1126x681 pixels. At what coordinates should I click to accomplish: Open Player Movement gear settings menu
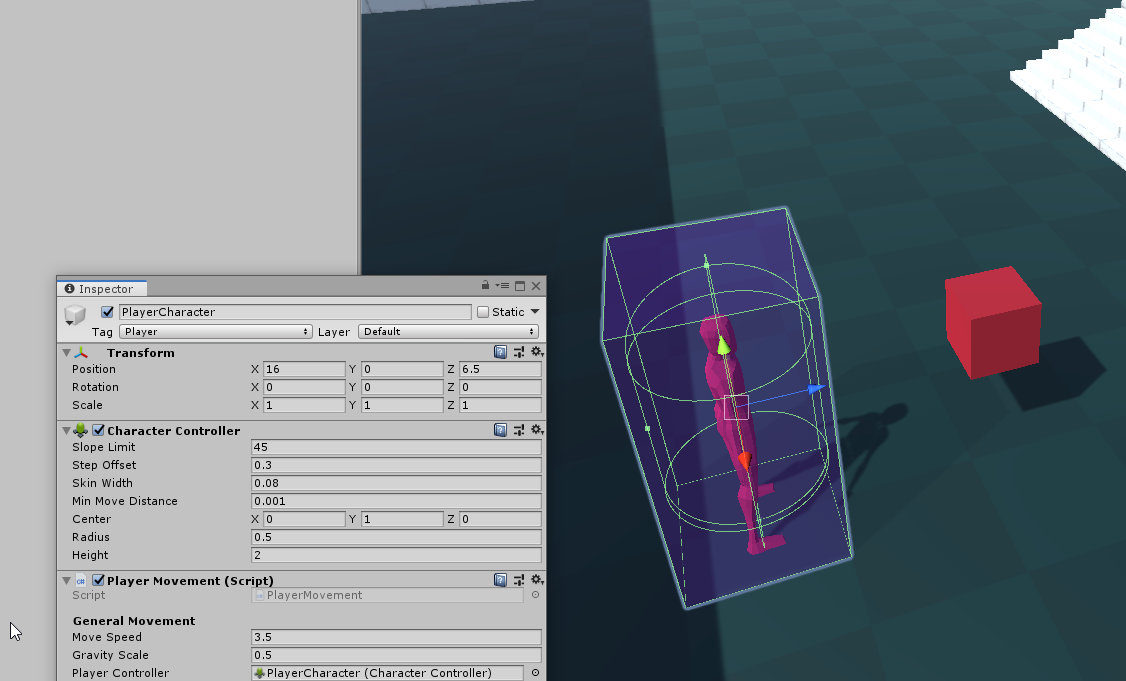pyautogui.click(x=536, y=580)
